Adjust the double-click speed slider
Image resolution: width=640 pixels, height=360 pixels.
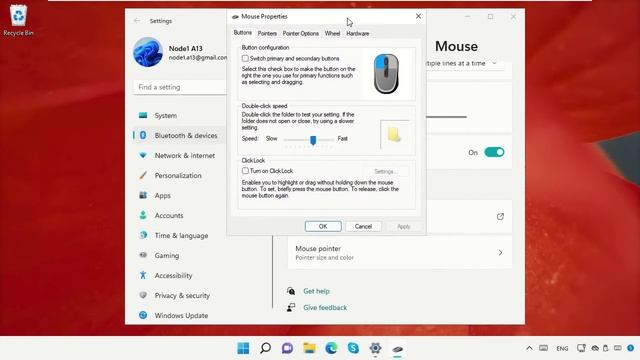click(x=313, y=140)
